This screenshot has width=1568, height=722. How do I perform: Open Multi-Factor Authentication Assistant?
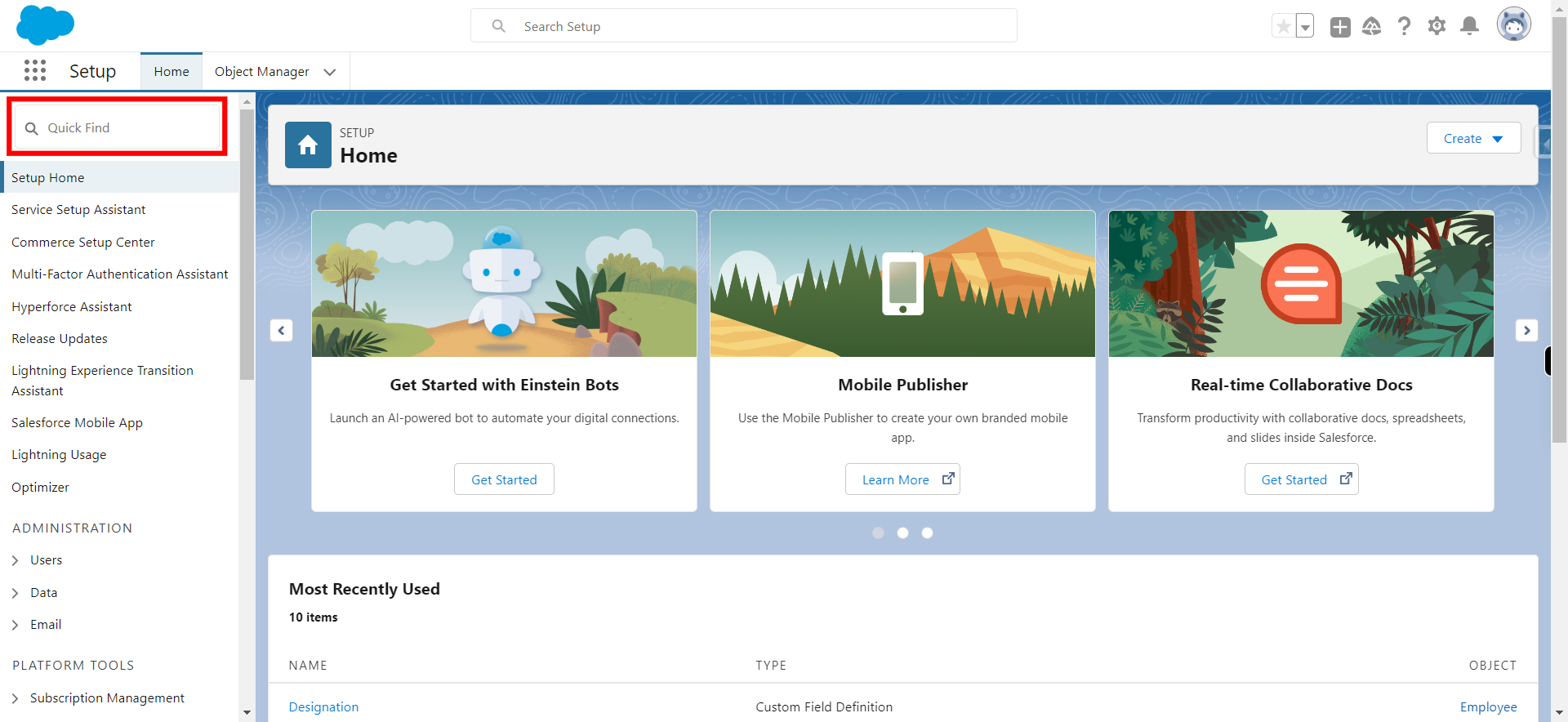coord(120,274)
